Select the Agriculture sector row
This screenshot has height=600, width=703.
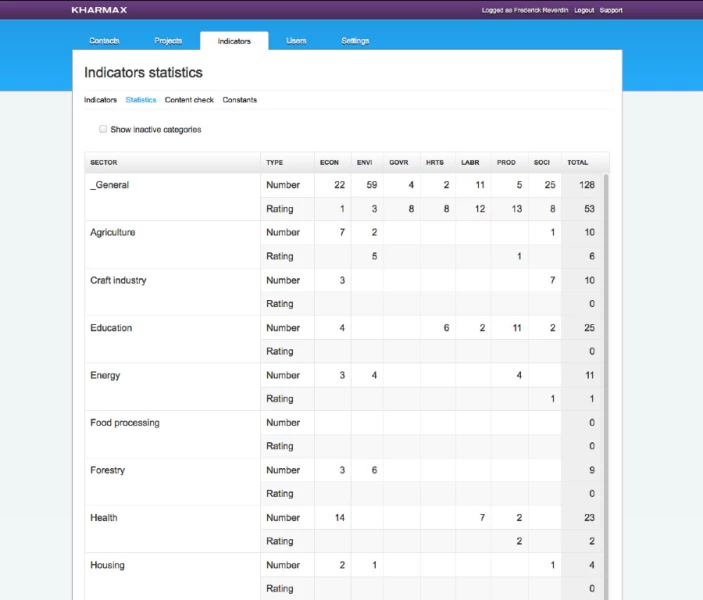[113, 233]
